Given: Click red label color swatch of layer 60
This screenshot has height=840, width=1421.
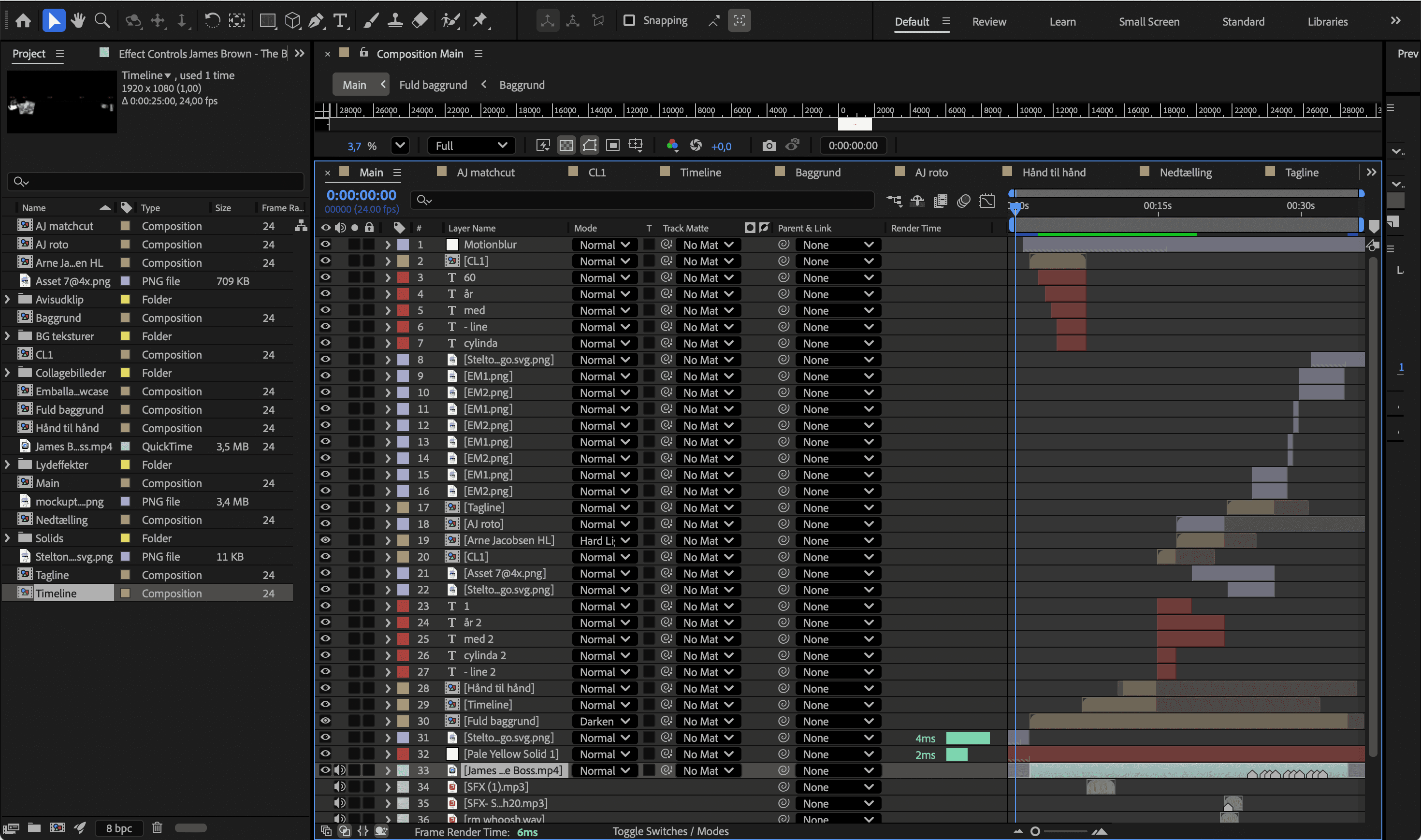Looking at the screenshot, I should (403, 277).
